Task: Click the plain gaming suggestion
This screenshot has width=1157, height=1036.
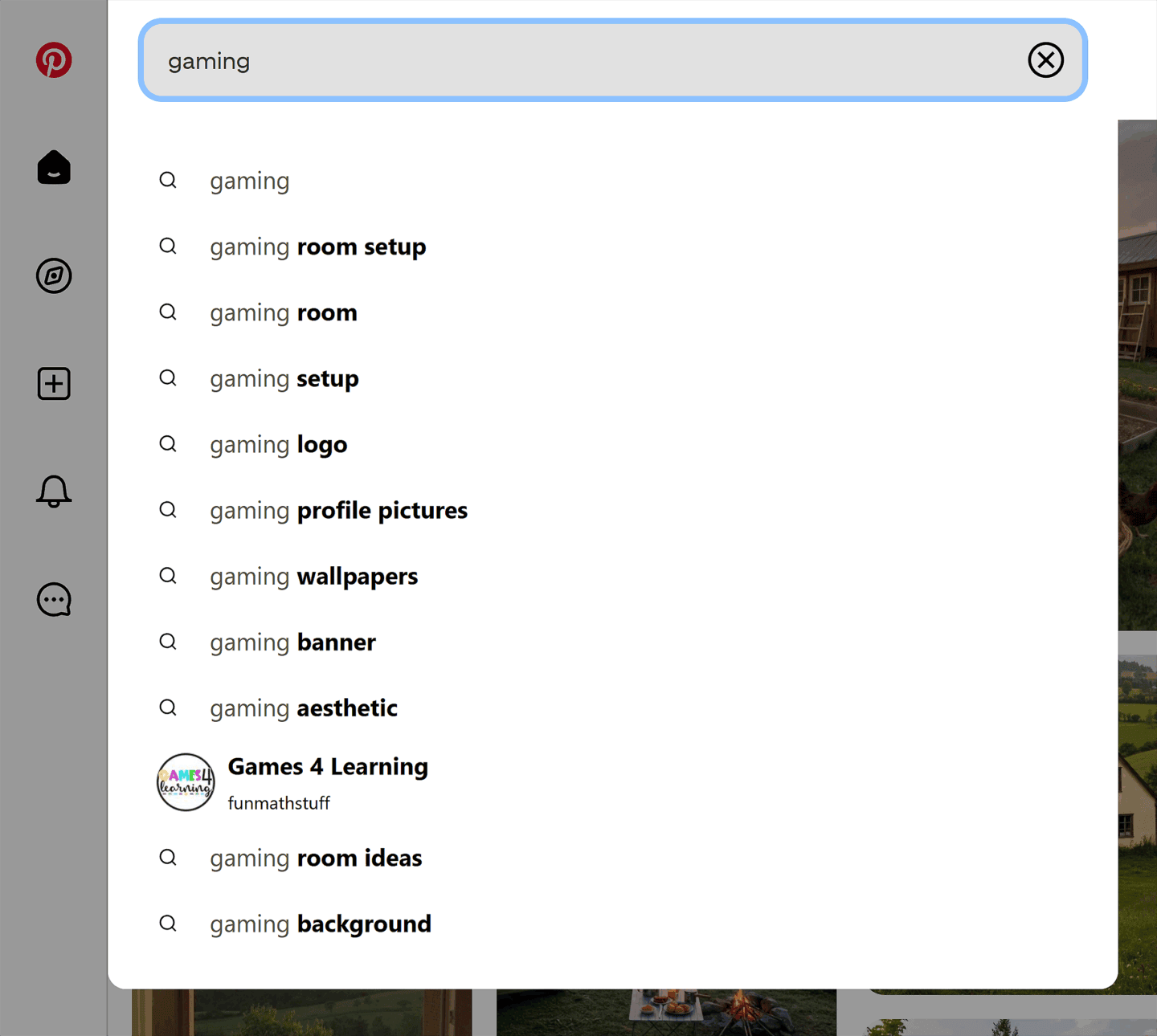Action: (x=249, y=181)
